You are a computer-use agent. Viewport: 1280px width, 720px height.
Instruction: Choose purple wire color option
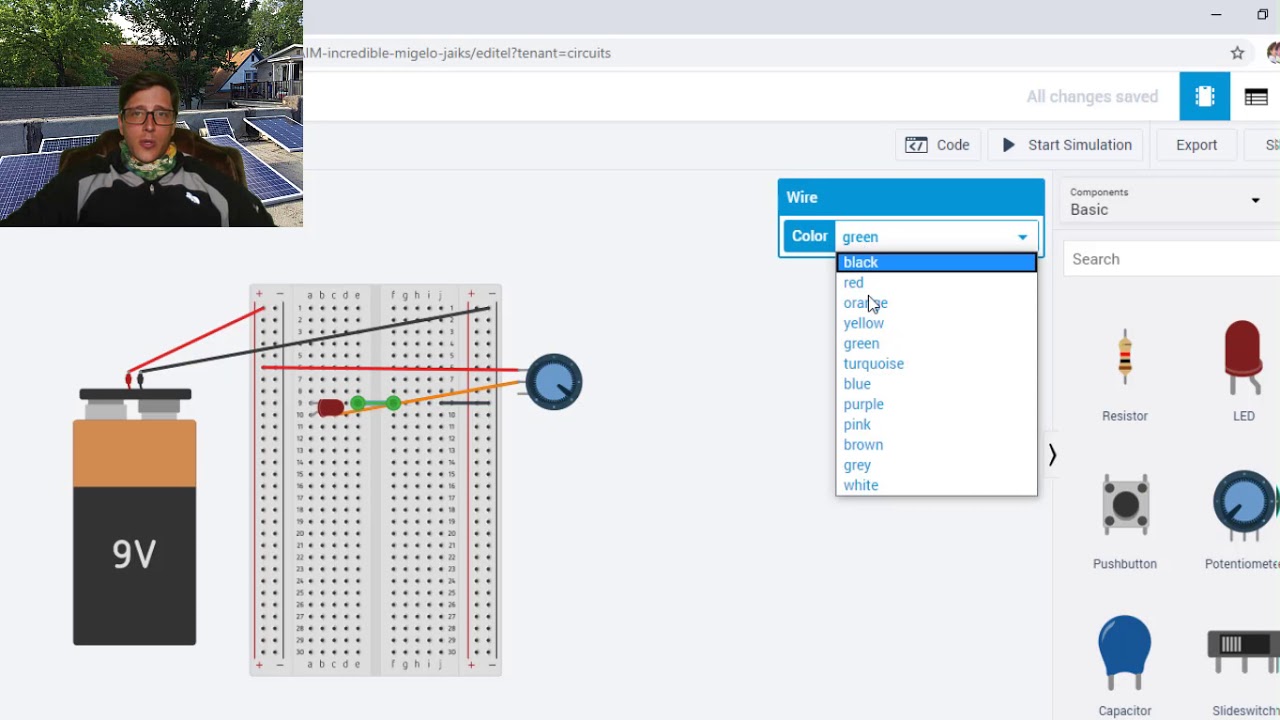point(936,404)
